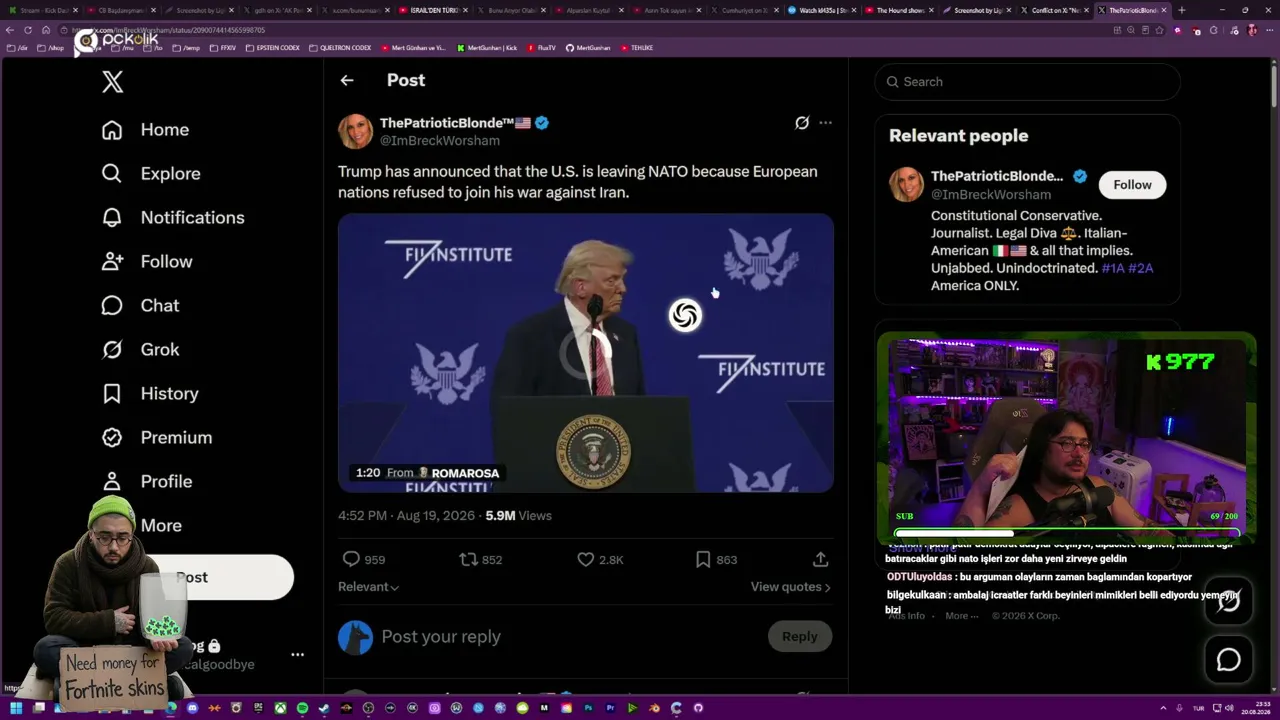Open View quotes for the post

[x=791, y=587]
